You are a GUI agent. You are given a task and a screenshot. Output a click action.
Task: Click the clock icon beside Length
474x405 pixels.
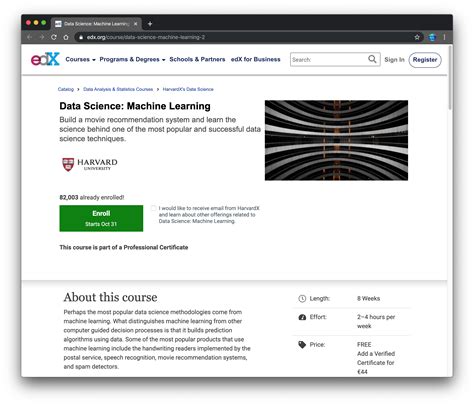(x=302, y=299)
